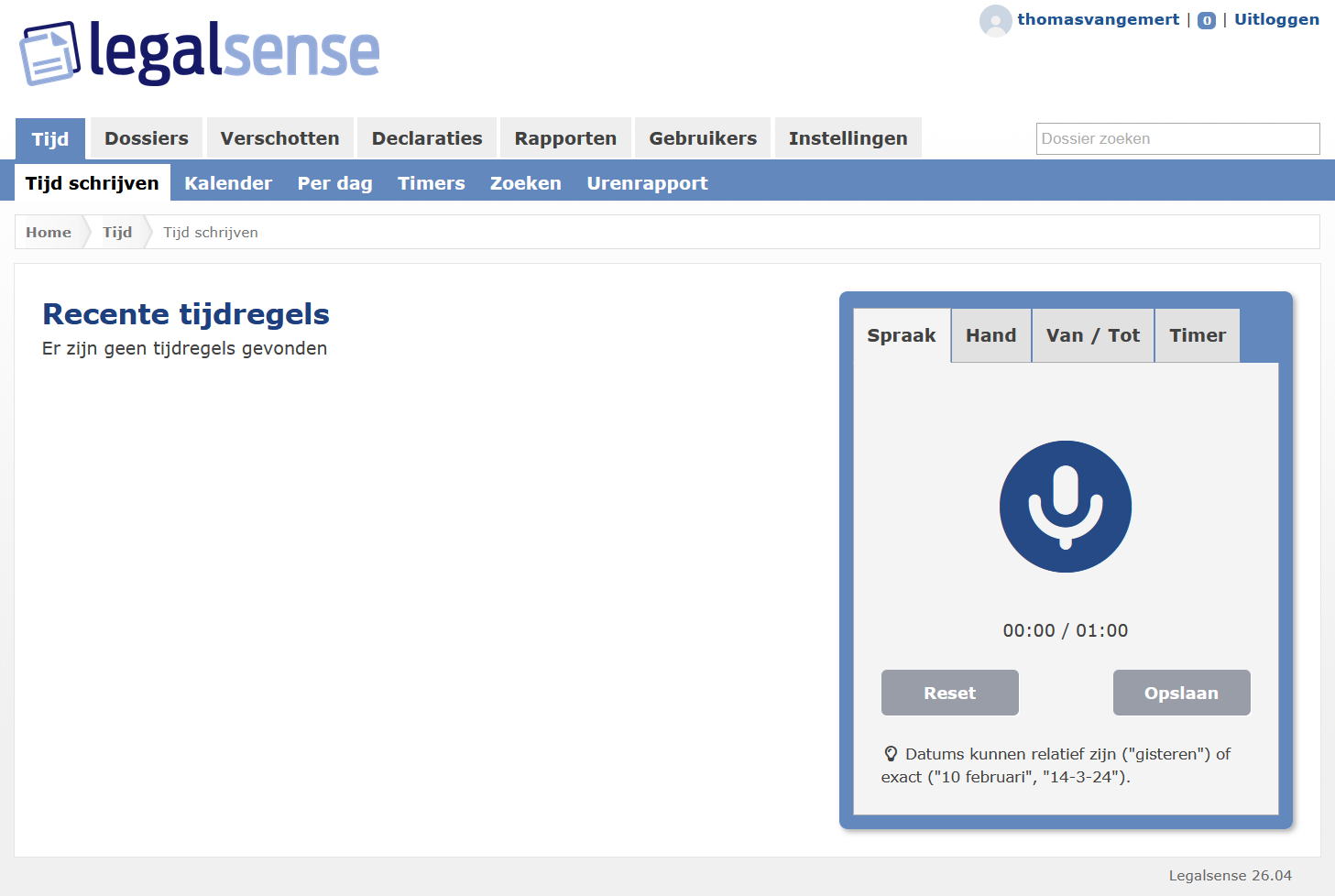Open the Declaraties tab

[x=427, y=138]
